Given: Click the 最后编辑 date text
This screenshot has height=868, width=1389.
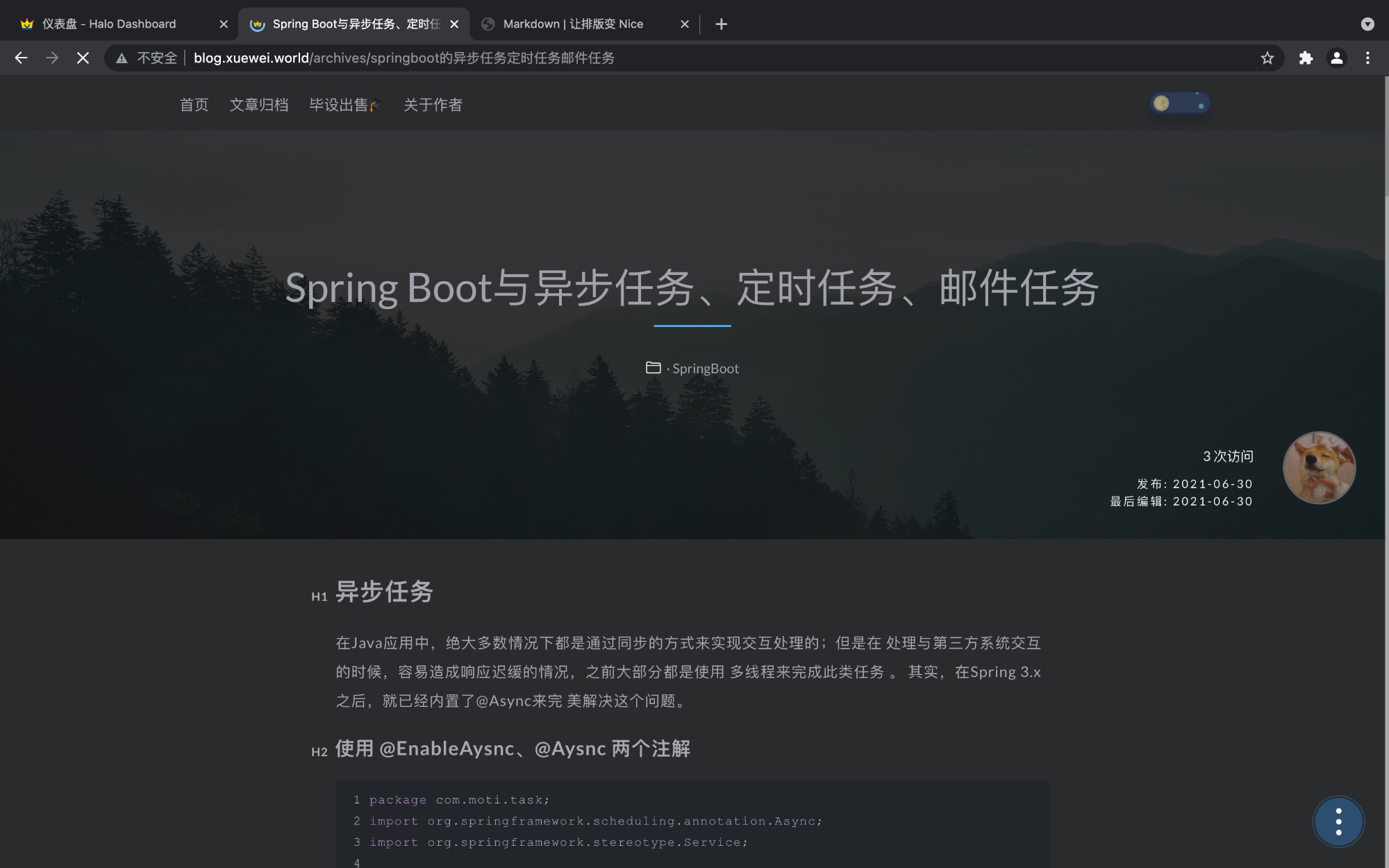Looking at the screenshot, I should coord(1181,501).
